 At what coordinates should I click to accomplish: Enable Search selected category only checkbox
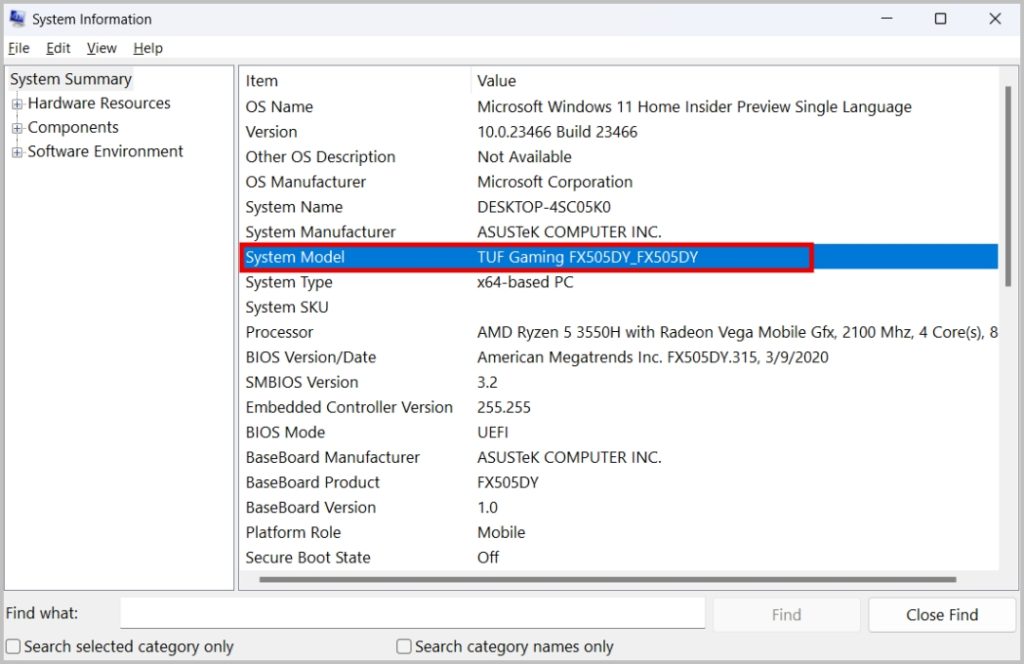click(13, 647)
